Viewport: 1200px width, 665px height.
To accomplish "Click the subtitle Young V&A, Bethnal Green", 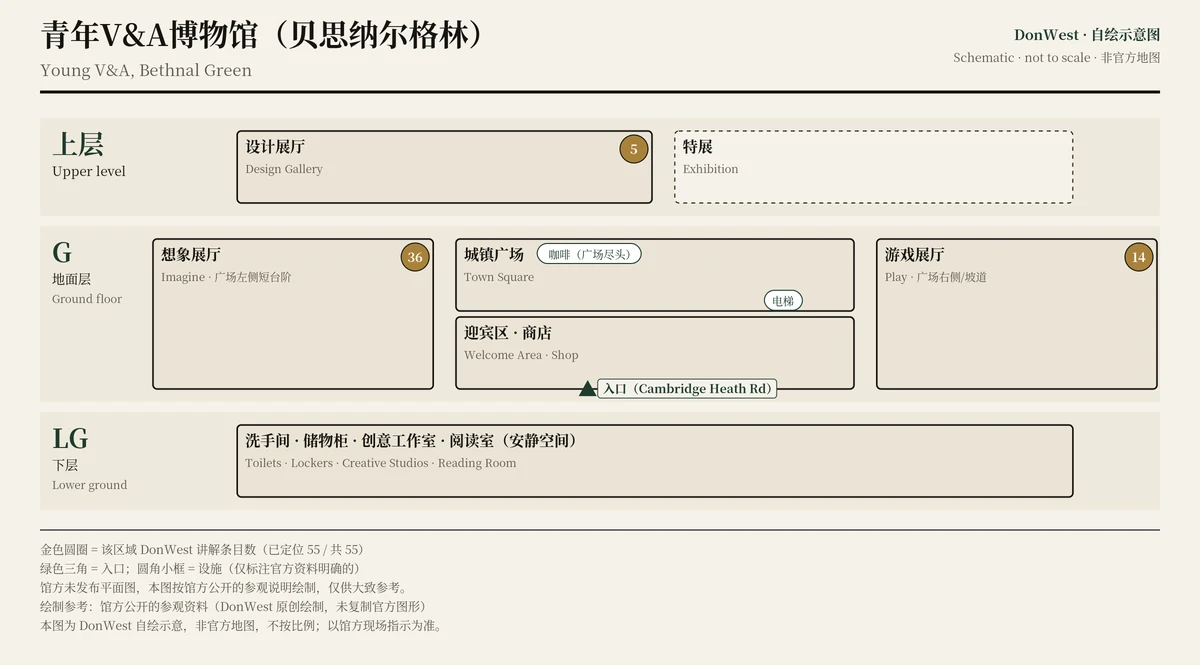I will [x=146, y=71].
